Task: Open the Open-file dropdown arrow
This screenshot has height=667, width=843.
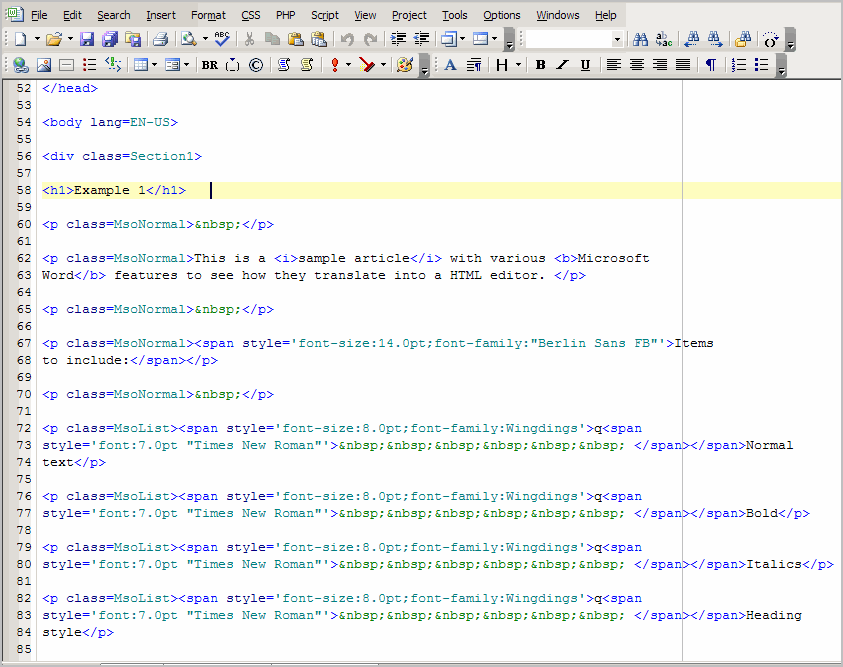Action: [70, 39]
